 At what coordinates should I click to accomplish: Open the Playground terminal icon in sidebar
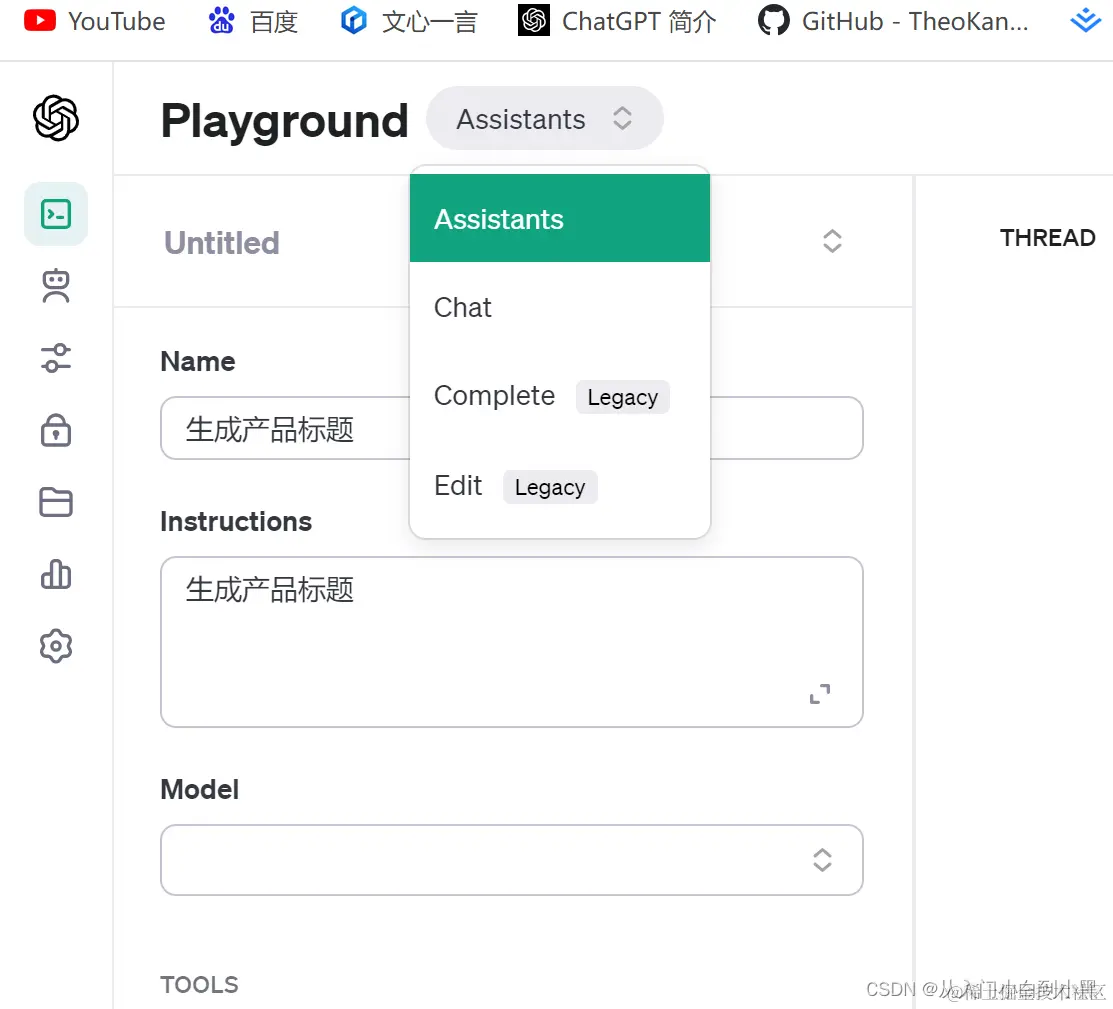click(56, 214)
